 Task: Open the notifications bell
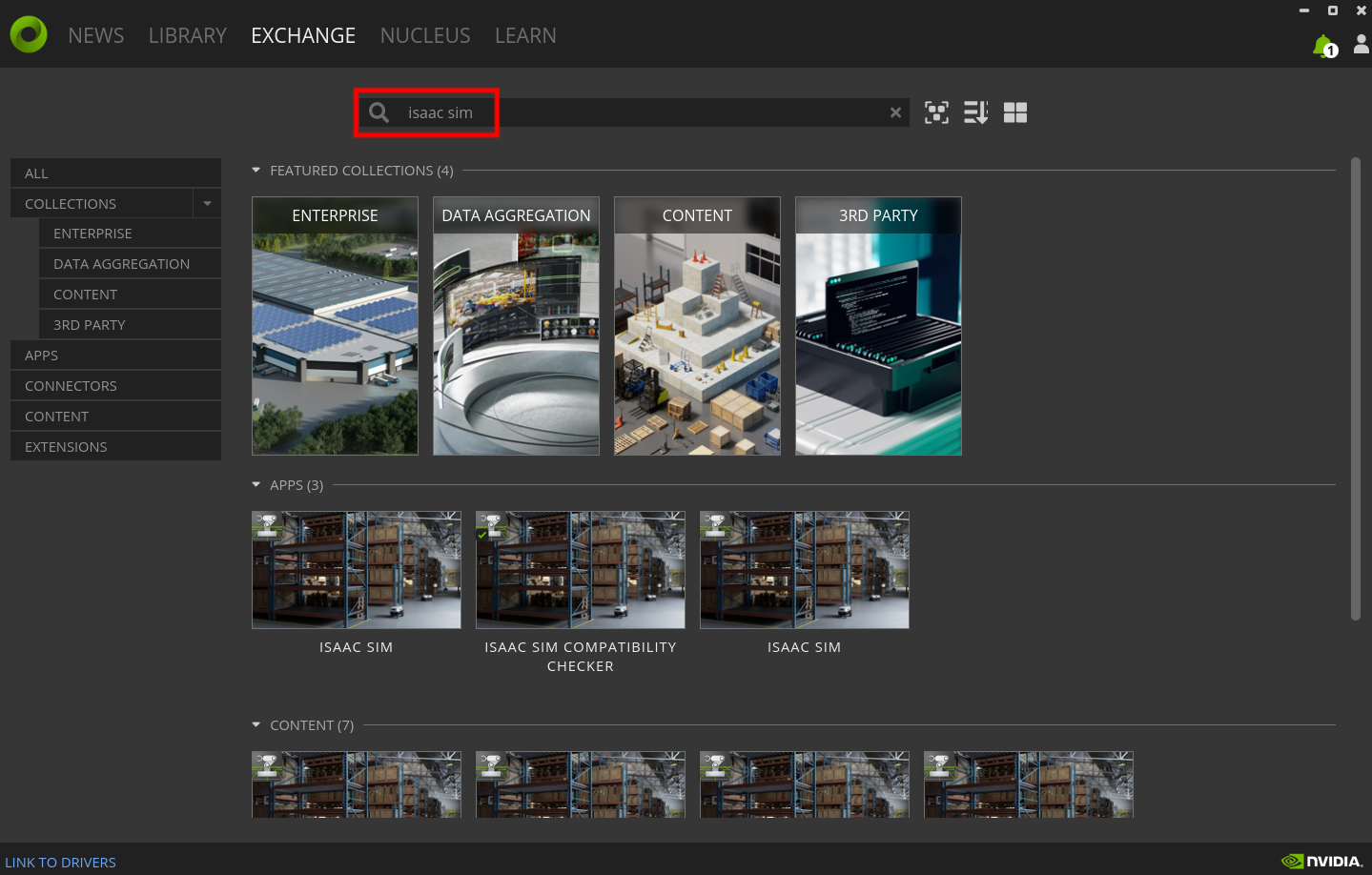[x=1324, y=46]
